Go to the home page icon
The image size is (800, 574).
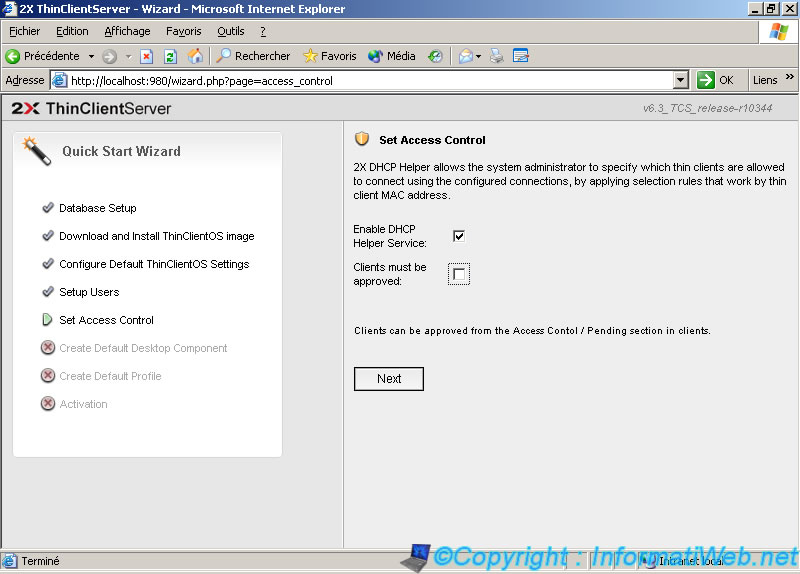pyautogui.click(x=195, y=56)
